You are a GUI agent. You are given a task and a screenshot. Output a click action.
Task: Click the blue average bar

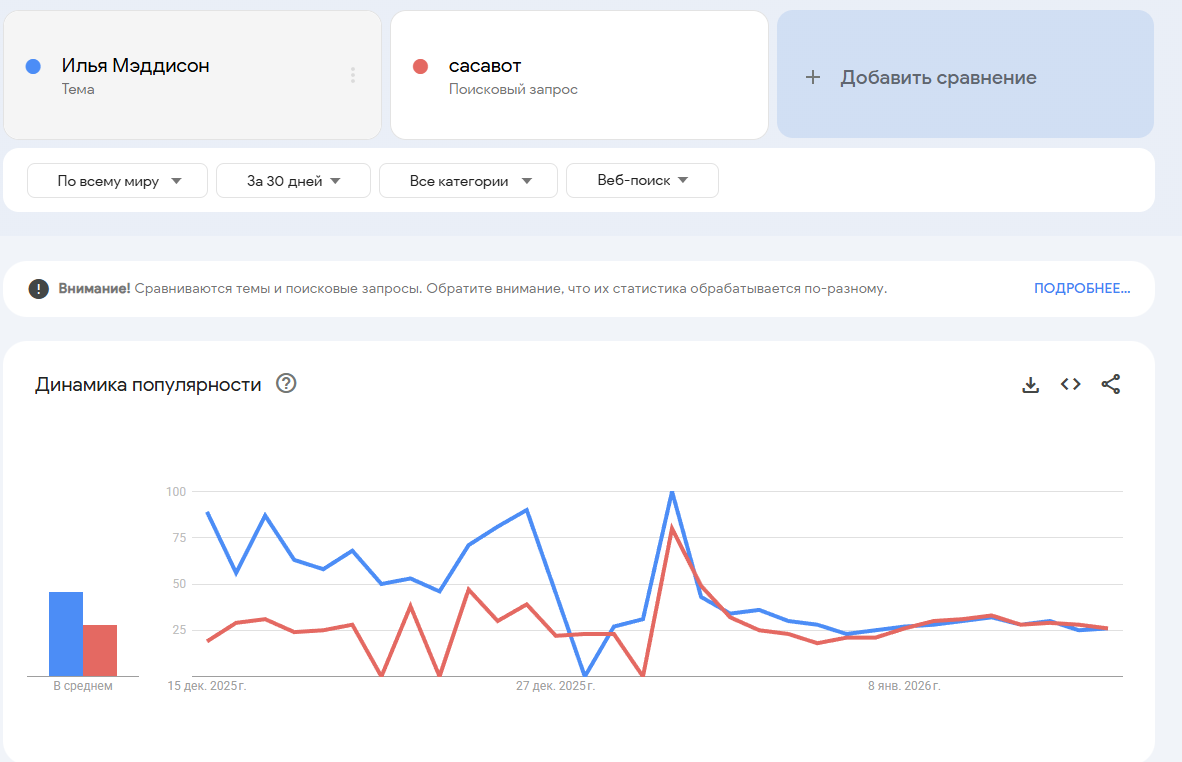[x=66, y=634]
